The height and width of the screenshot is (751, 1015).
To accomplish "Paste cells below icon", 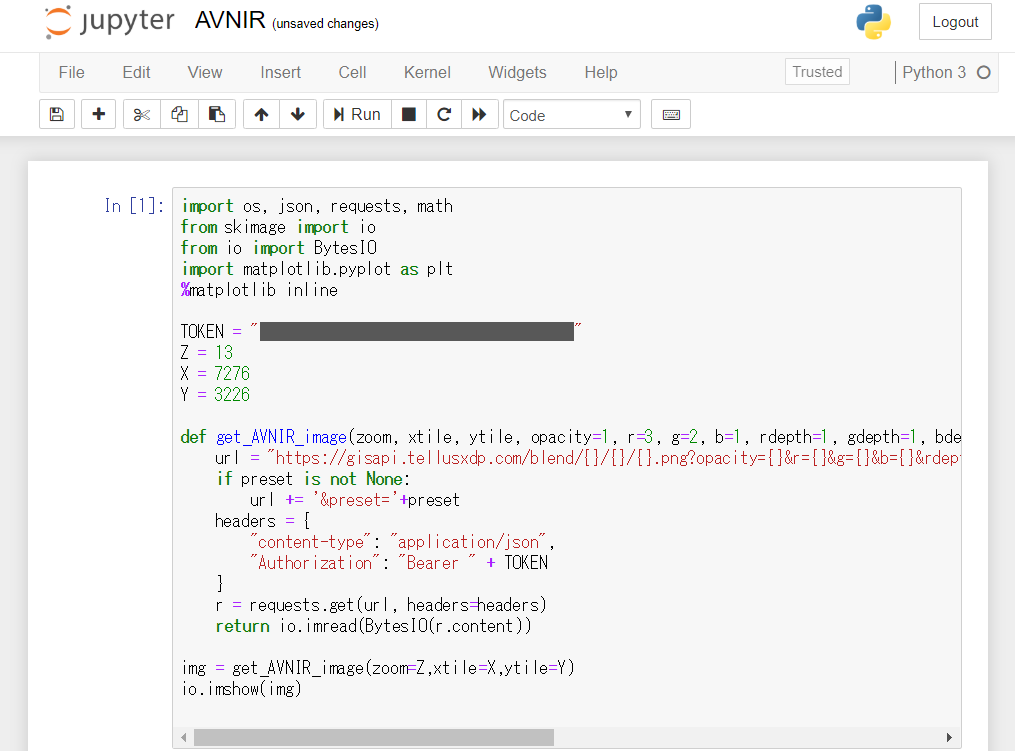I will pyautogui.click(x=217, y=115).
